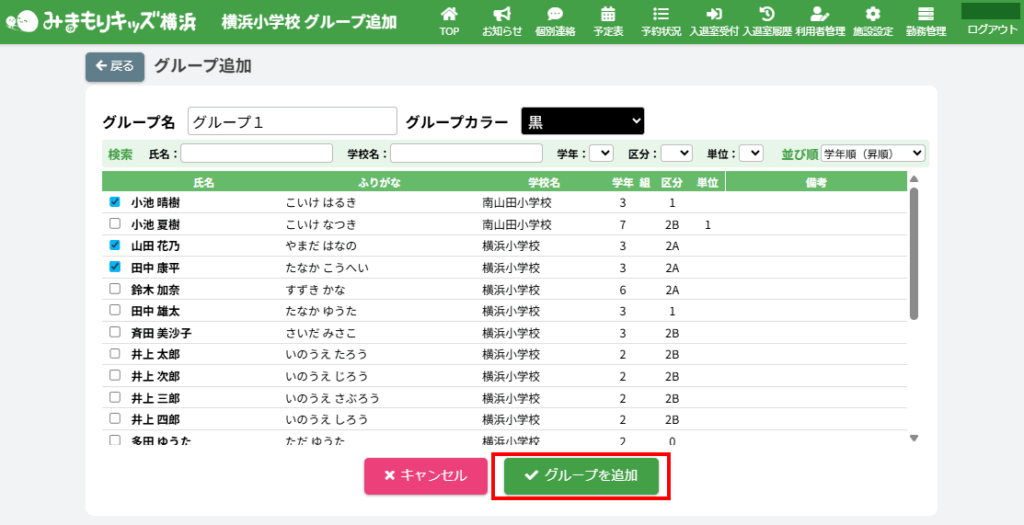The width and height of the screenshot is (1024, 525).
Task: Click ログアウト in the header
Action: tap(992, 29)
